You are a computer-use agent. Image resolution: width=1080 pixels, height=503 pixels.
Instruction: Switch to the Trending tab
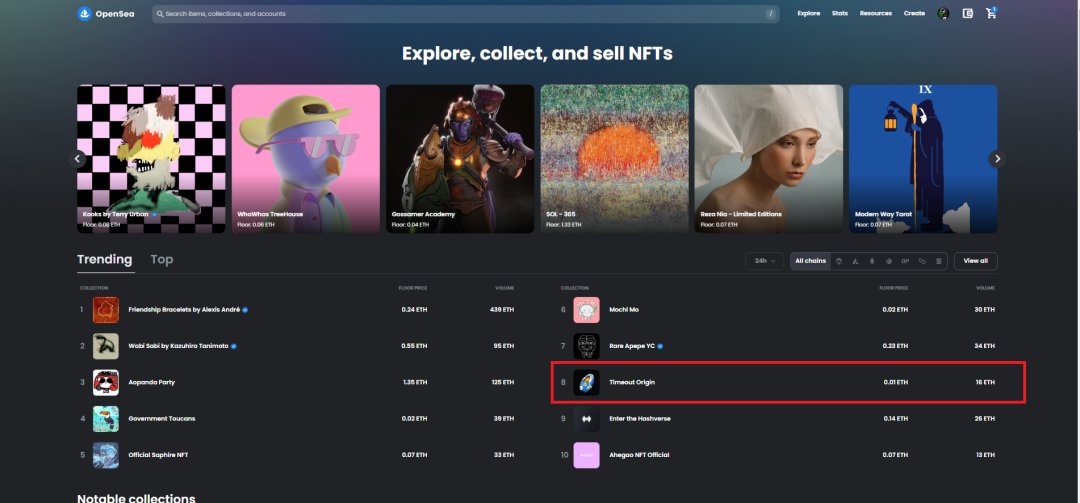coord(105,259)
